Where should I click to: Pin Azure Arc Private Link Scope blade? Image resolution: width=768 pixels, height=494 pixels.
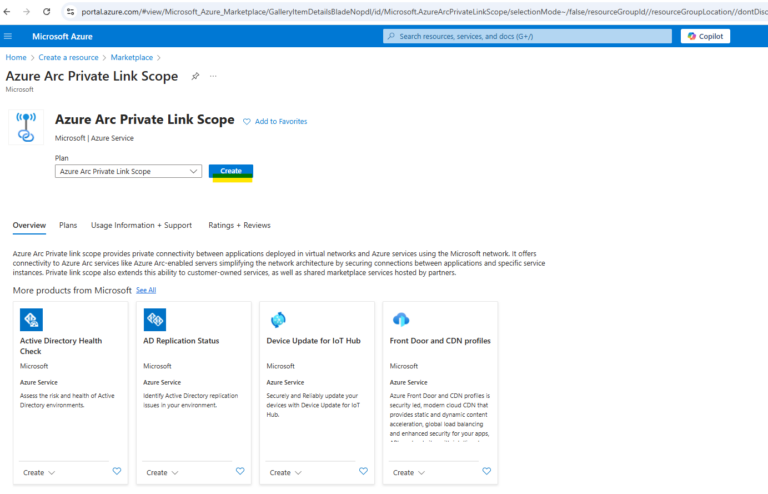tap(195, 76)
